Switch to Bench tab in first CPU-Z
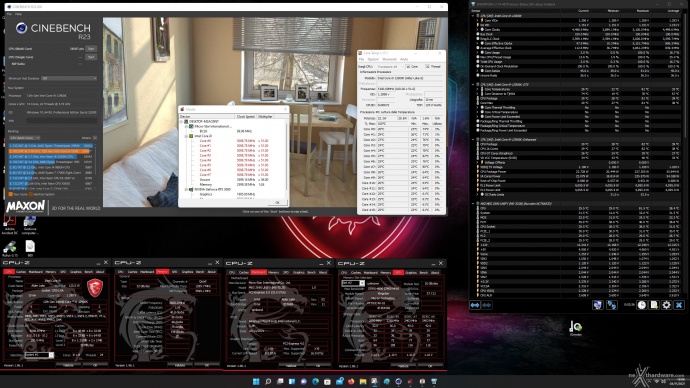The image size is (690, 388). tap(88, 272)
